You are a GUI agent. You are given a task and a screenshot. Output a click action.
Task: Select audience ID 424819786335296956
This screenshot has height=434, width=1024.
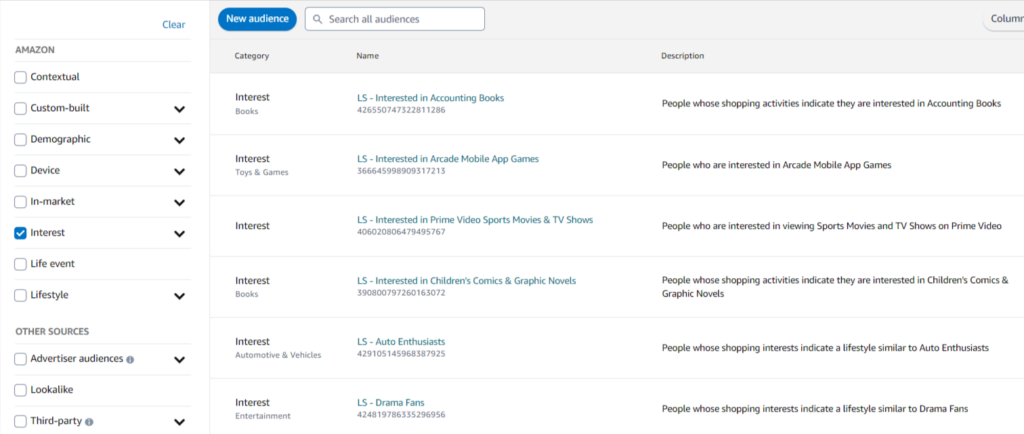(401, 415)
